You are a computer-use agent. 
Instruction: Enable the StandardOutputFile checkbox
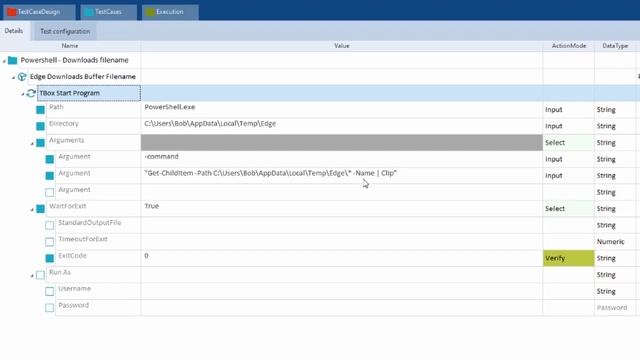49,225
